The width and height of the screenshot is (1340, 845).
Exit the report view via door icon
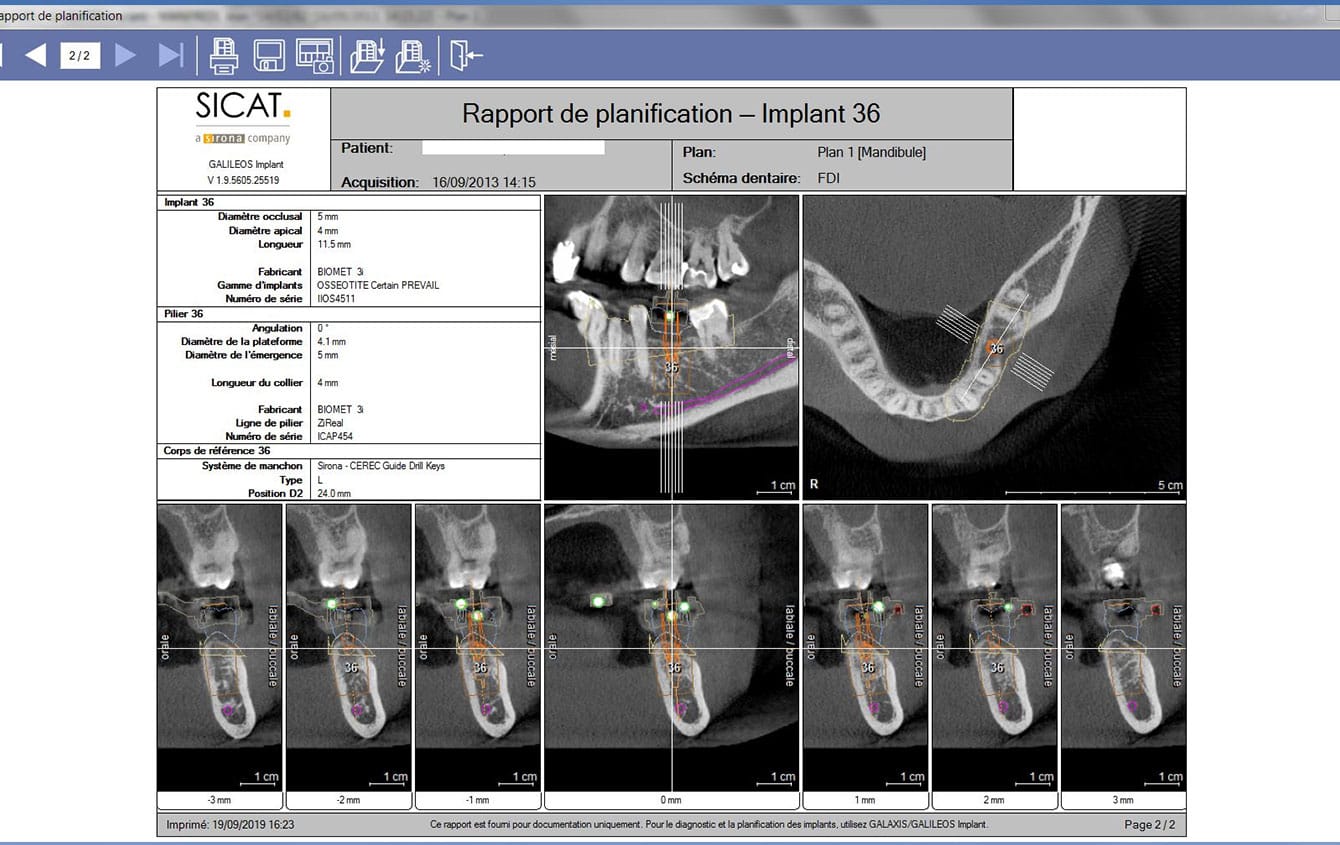[x=466, y=56]
